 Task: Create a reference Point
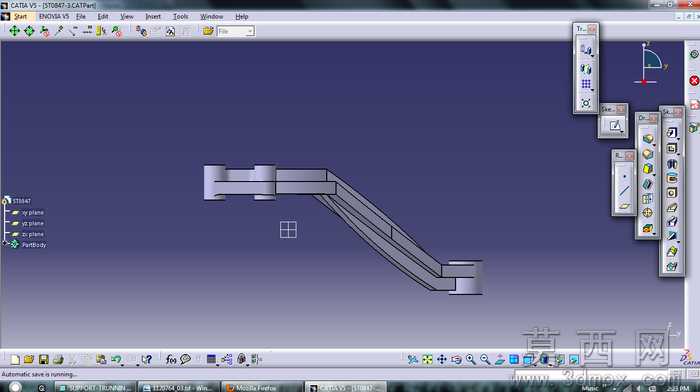(624, 176)
